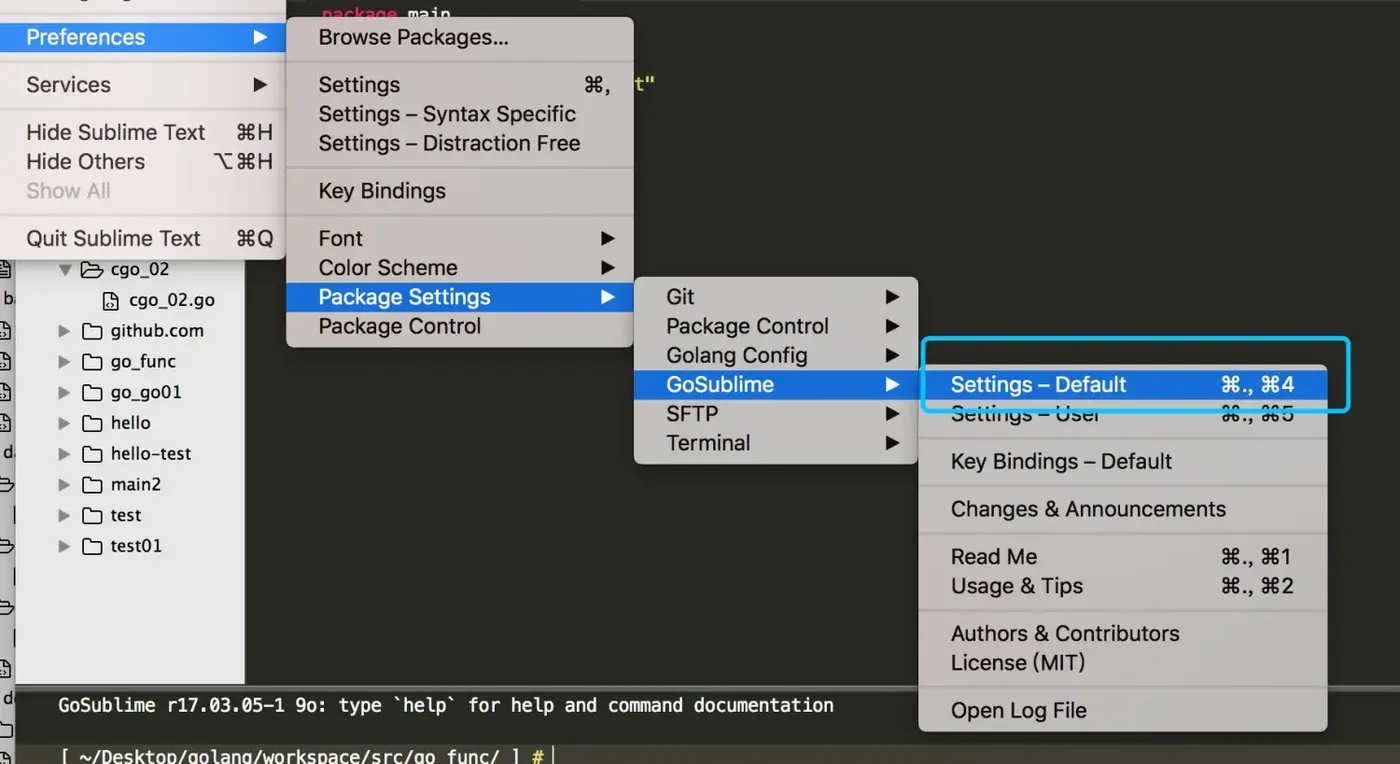Expand the test folder arrow
1400x764 pixels.
64,516
